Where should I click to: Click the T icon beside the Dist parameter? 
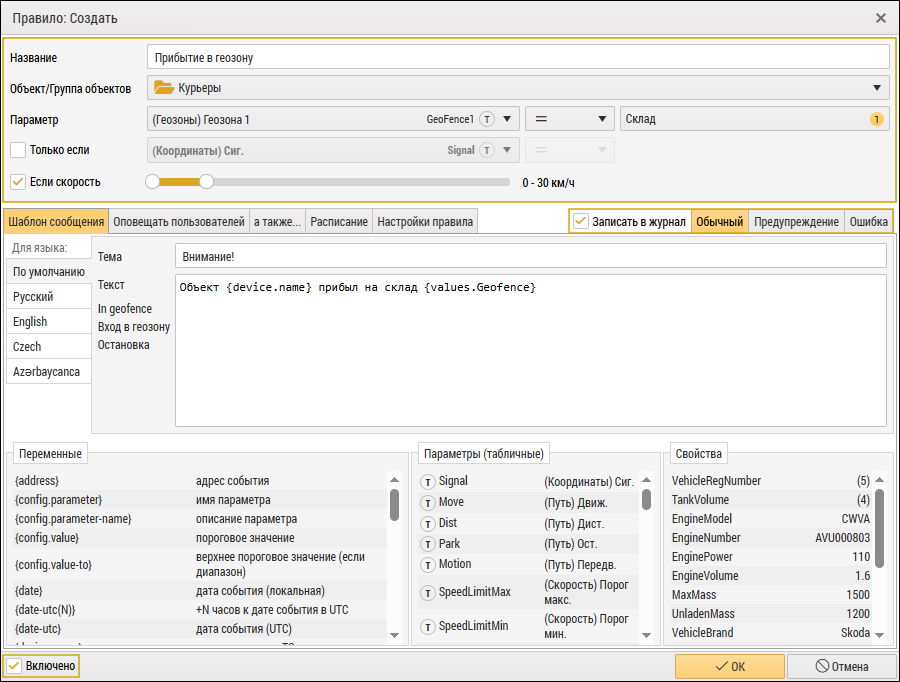coord(428,523)
